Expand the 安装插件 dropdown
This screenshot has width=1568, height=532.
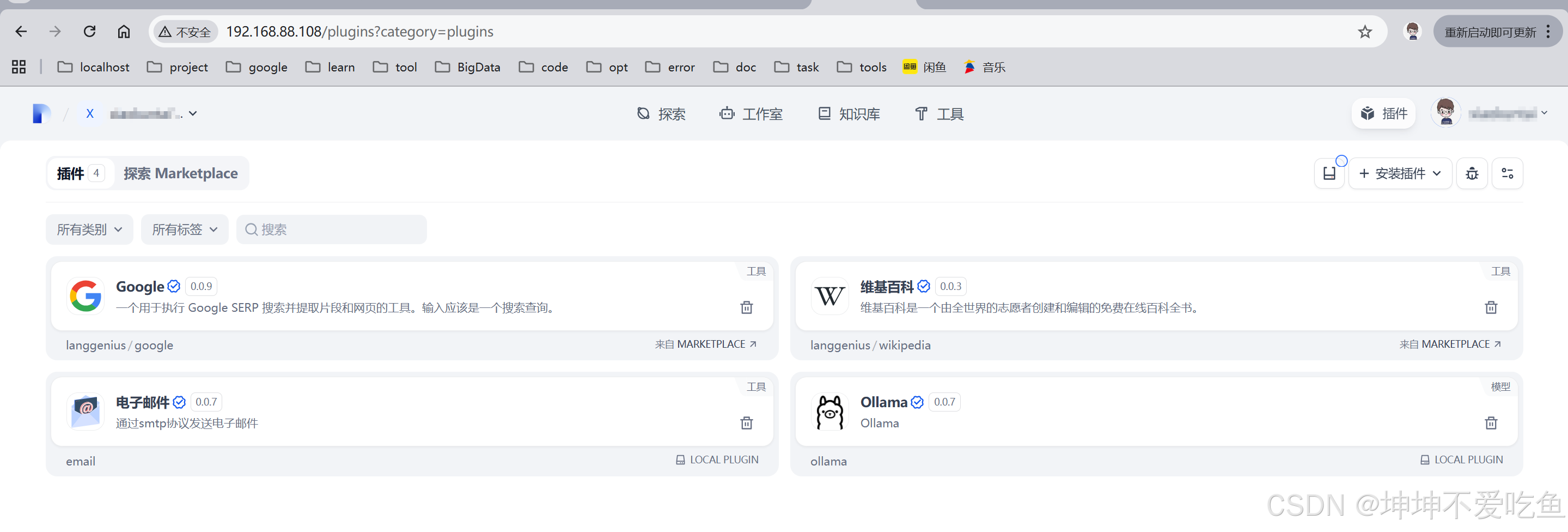click(1400, 174)
